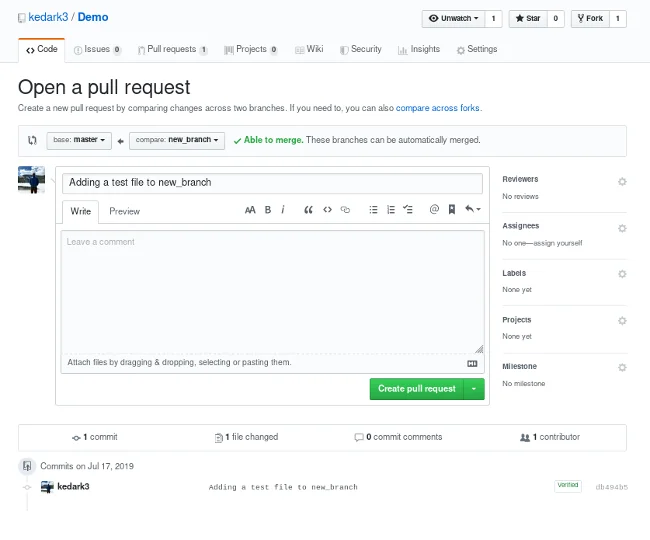This screenshot has width=650, height=540.
Task: Click the Create pull request button
Action: coord(416,389)
